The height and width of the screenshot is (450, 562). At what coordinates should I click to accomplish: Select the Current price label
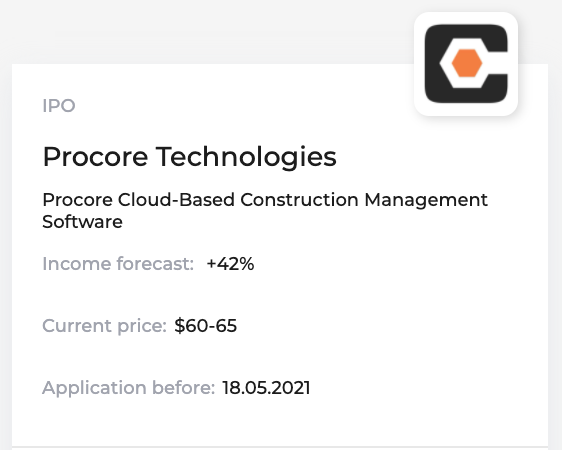[x=104, y=326]
